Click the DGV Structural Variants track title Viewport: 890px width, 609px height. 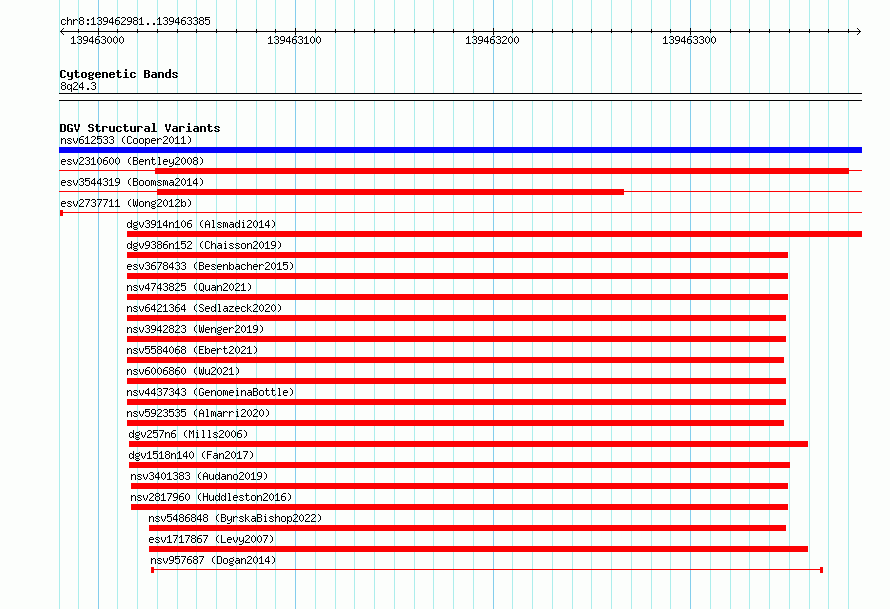tap(140, 128)
